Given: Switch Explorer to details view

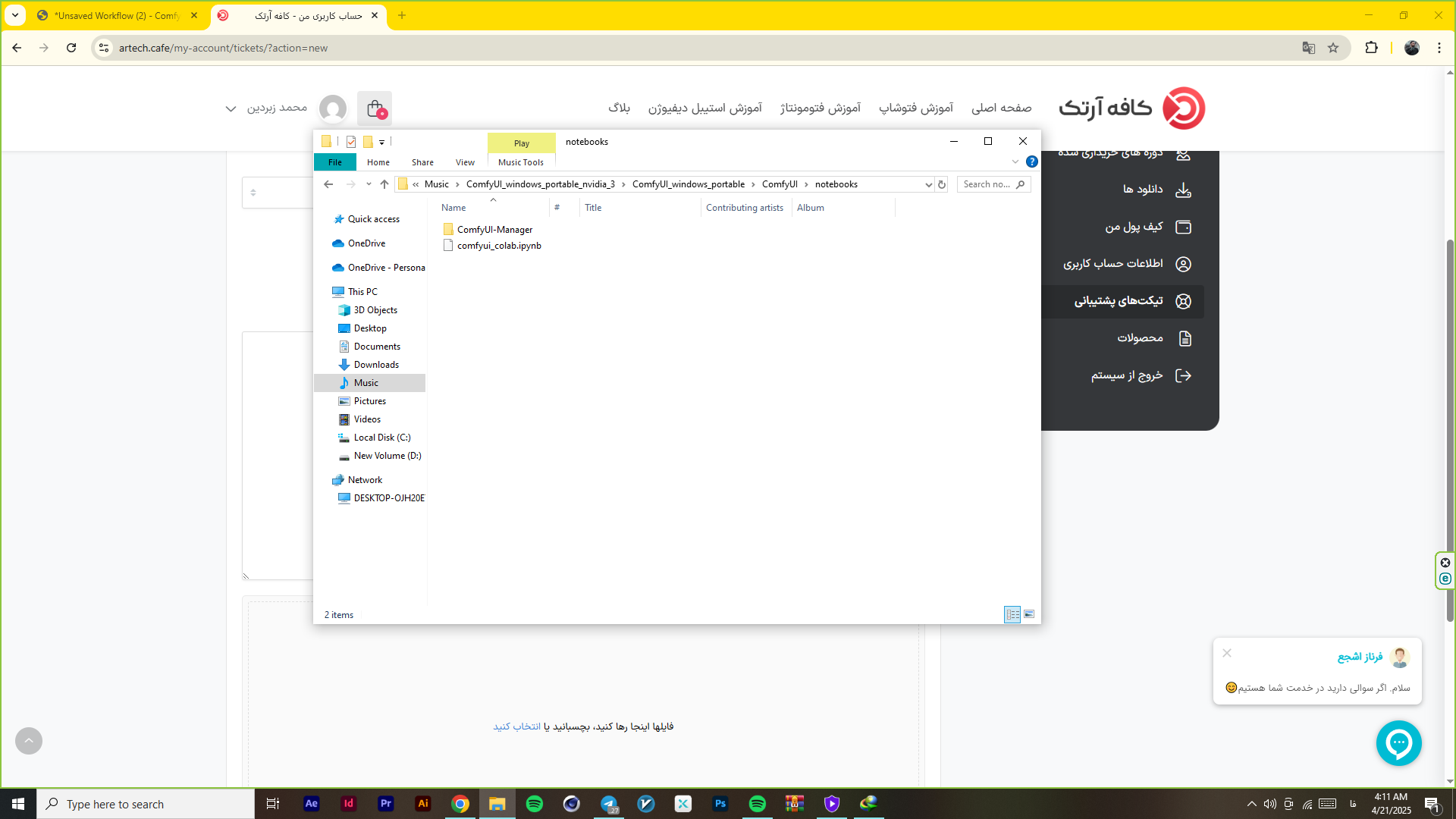Looking at the screenshot, I should [1012, 614].
